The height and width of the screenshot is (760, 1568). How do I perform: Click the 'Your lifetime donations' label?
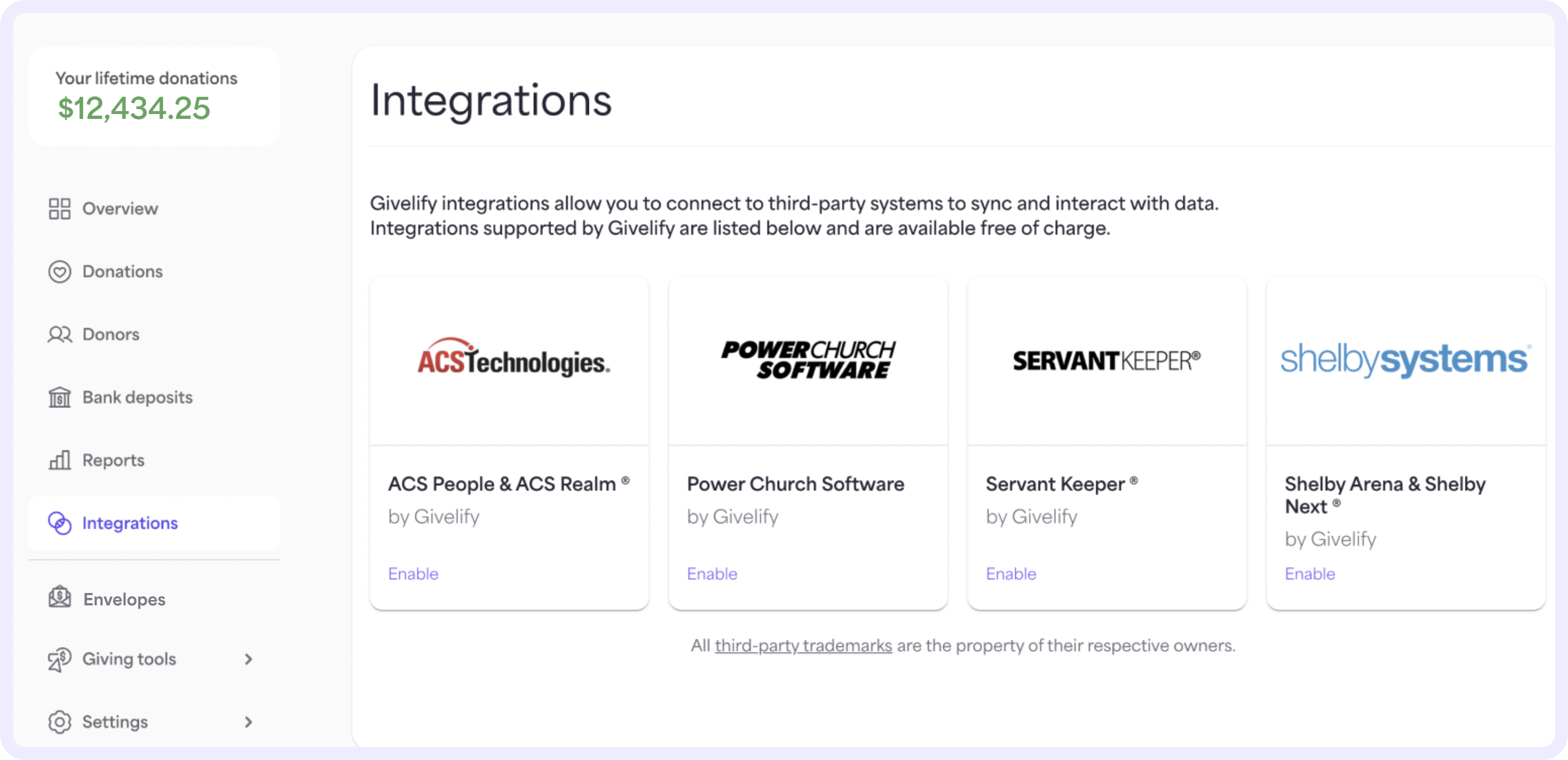click(146, 78)
